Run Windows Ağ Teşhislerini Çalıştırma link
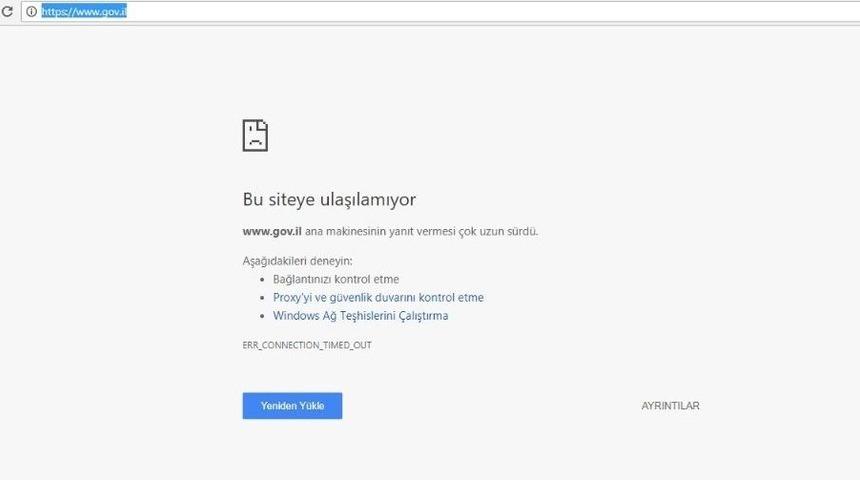 coord(360,316)
